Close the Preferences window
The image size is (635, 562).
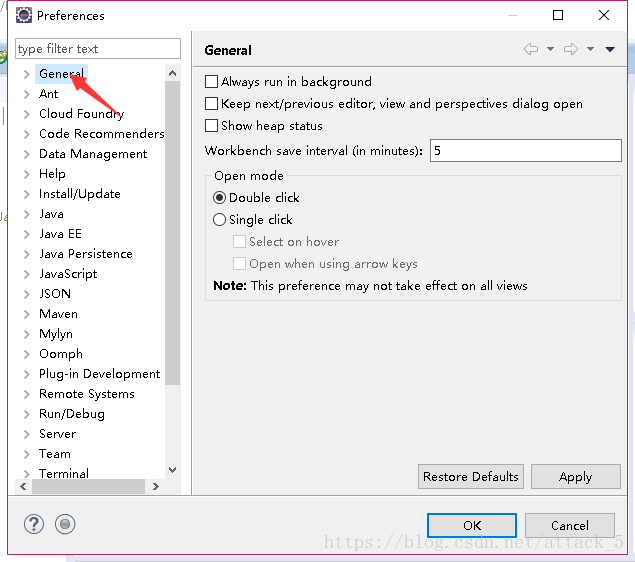click(604, 15)
